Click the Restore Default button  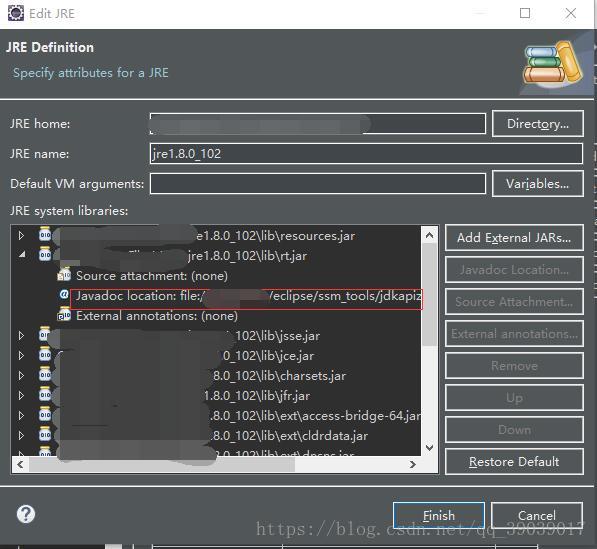(514, 461)
